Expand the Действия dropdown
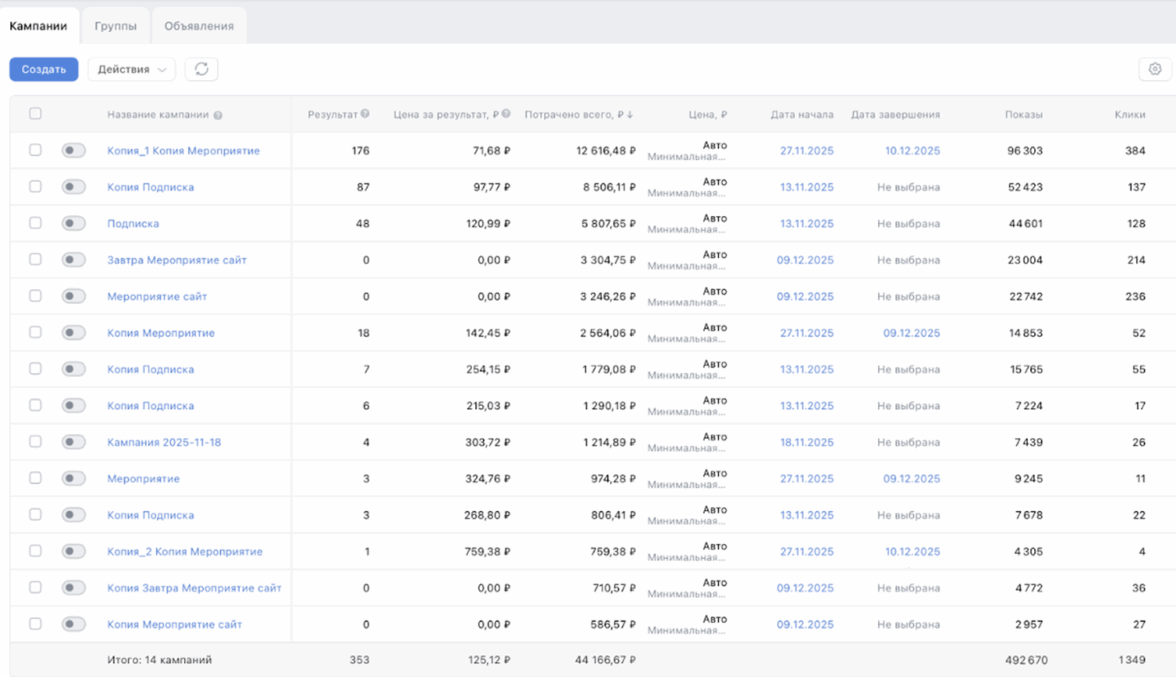The width and height of the screenshot is (1176, 677). click(x=132, y=69)
